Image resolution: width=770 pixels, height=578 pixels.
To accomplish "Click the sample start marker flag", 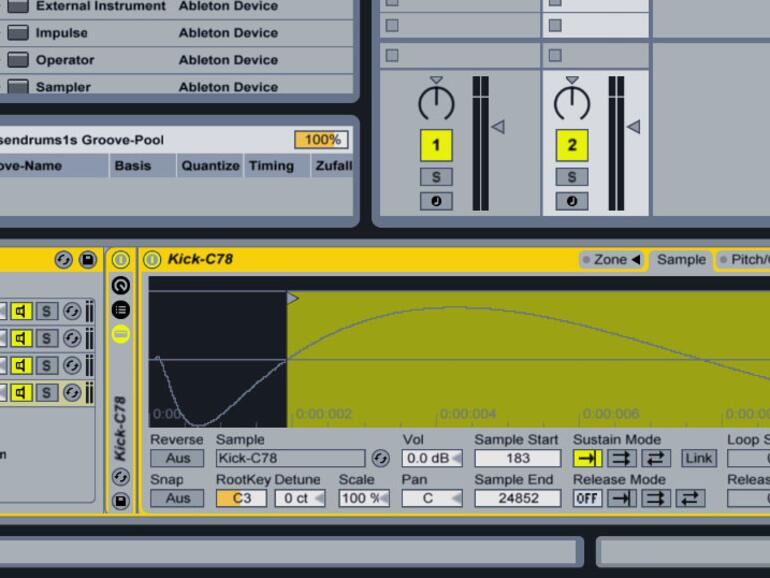I will point(293,298).
